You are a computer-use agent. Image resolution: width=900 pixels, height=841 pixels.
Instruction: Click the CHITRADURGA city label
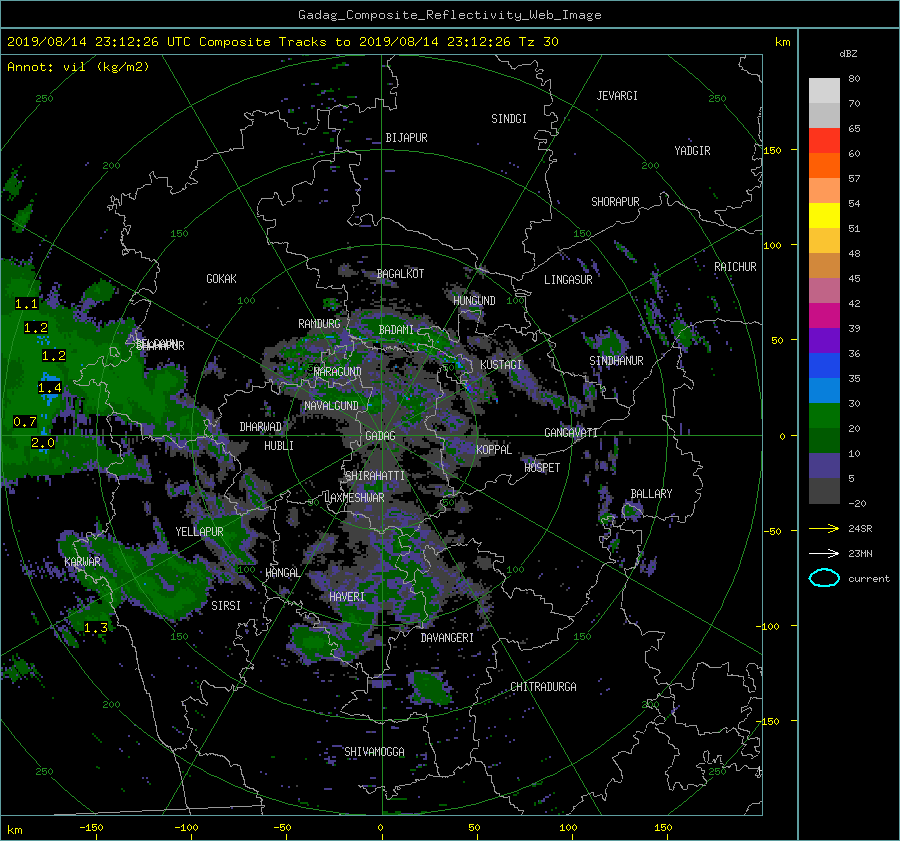pyautogui.click(x=543, y=687)
